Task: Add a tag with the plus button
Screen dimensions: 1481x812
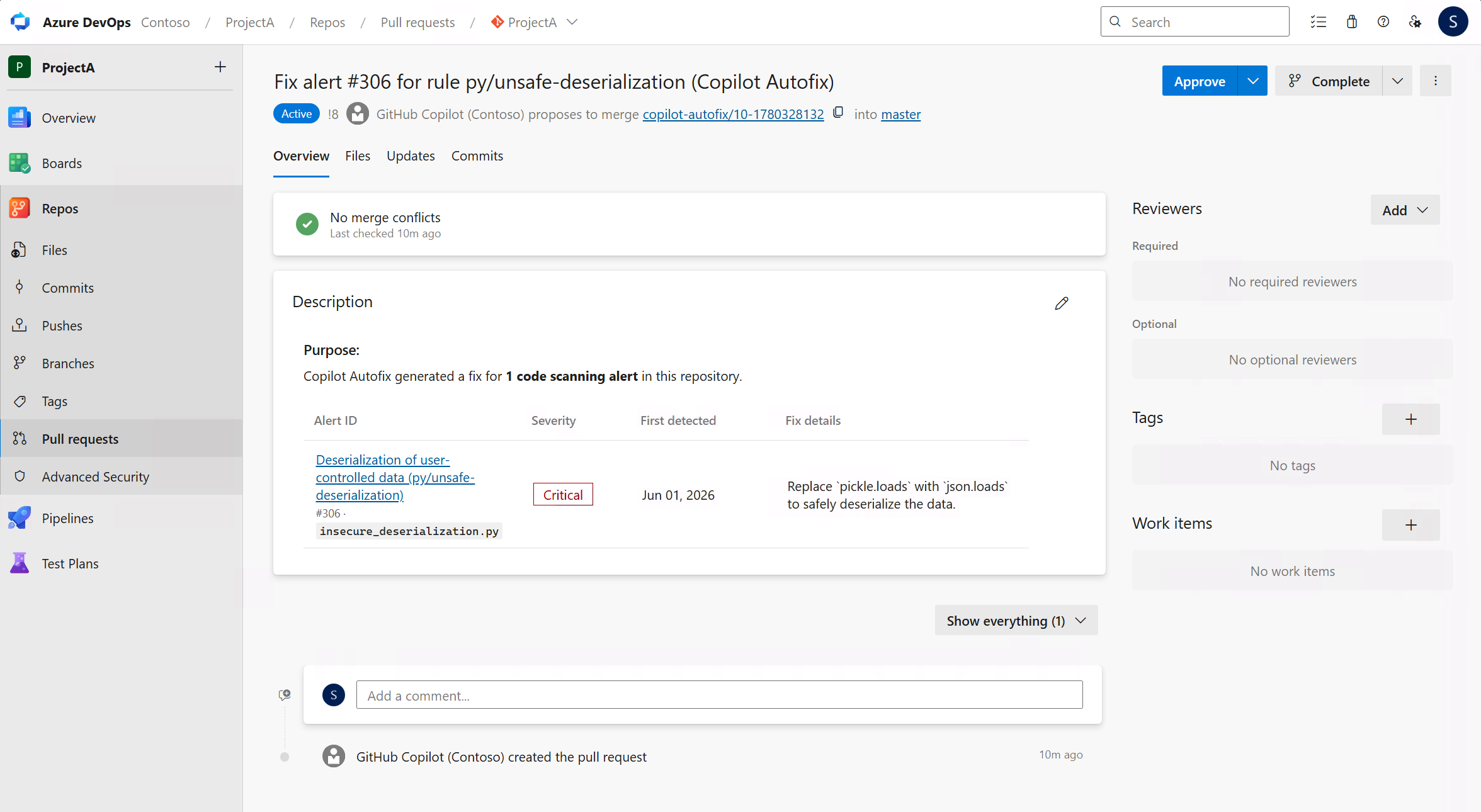Action: pos(1411,419)
